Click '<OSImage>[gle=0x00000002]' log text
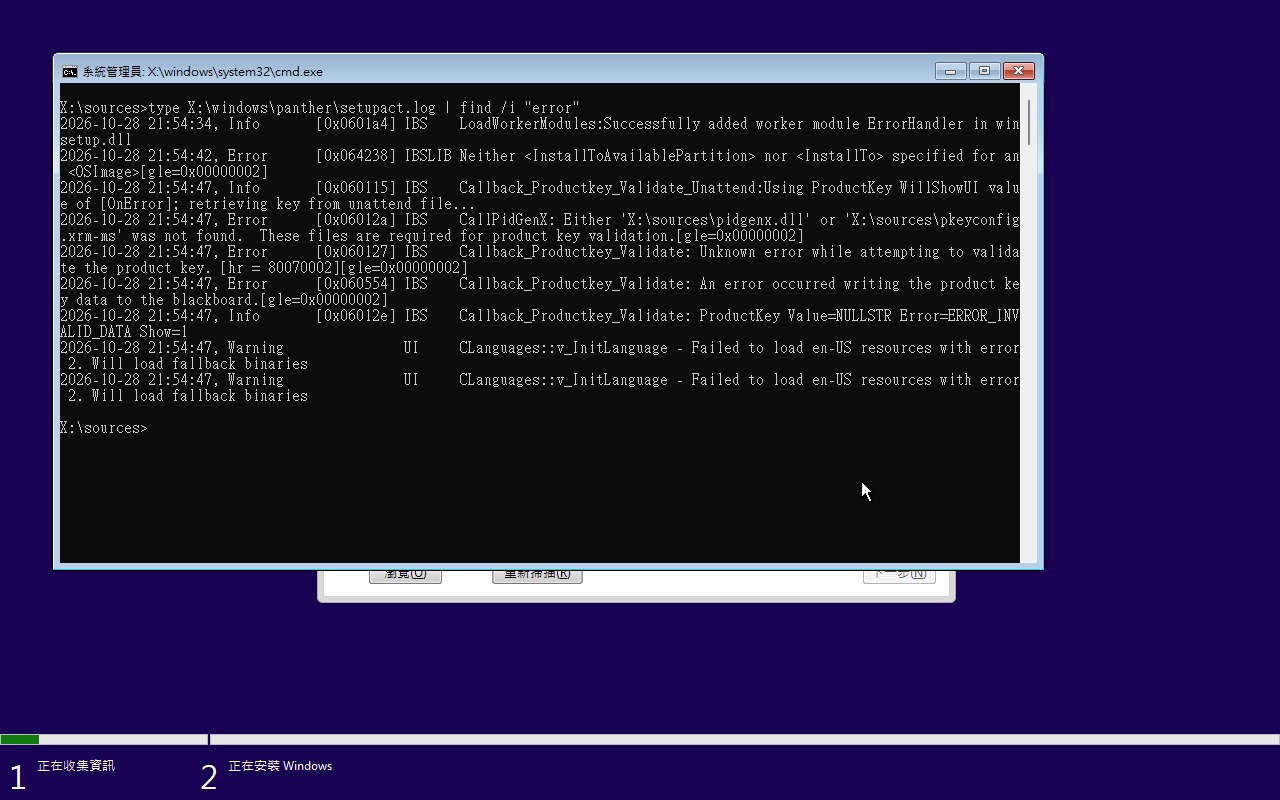 (168, 172)
